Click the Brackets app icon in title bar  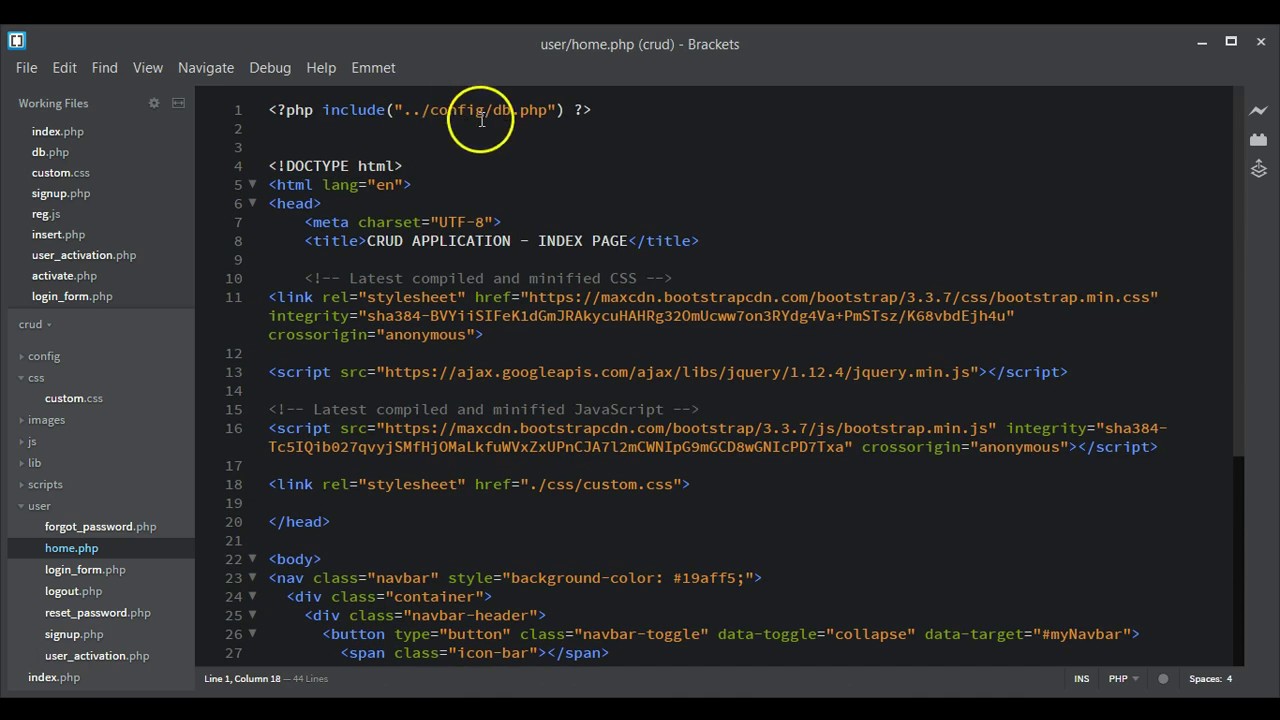click(x=16, y=41)
